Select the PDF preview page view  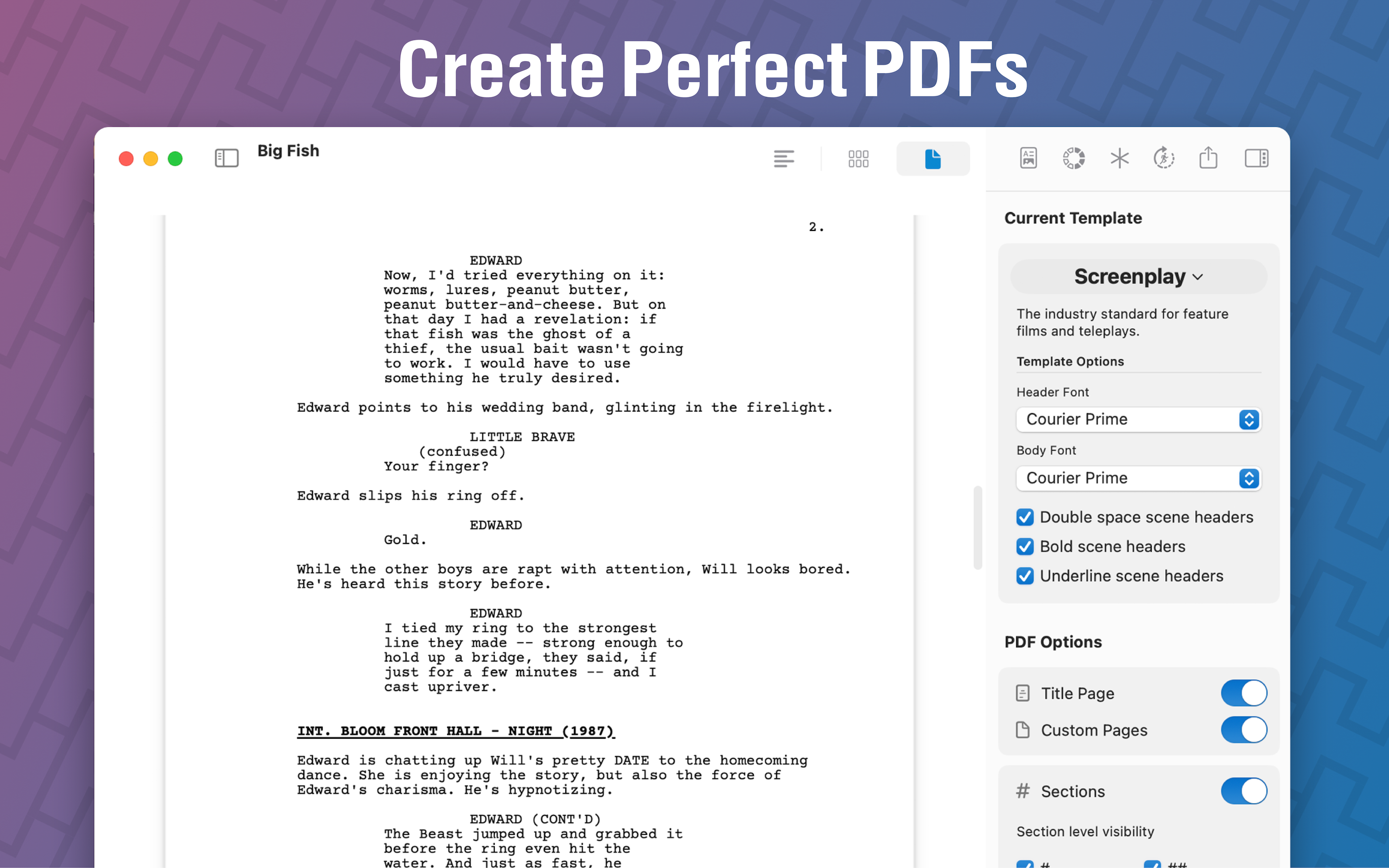coord(933,159)
